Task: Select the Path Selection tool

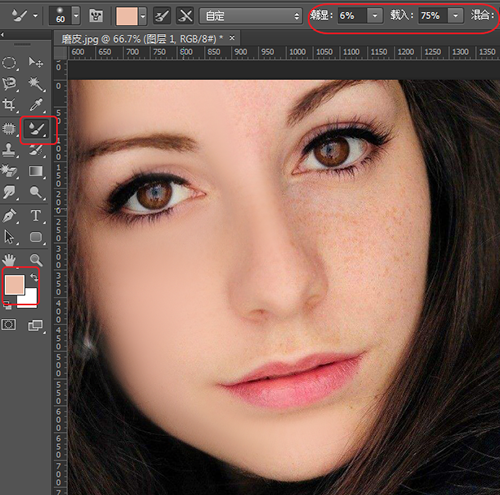Action: [9, 237]
